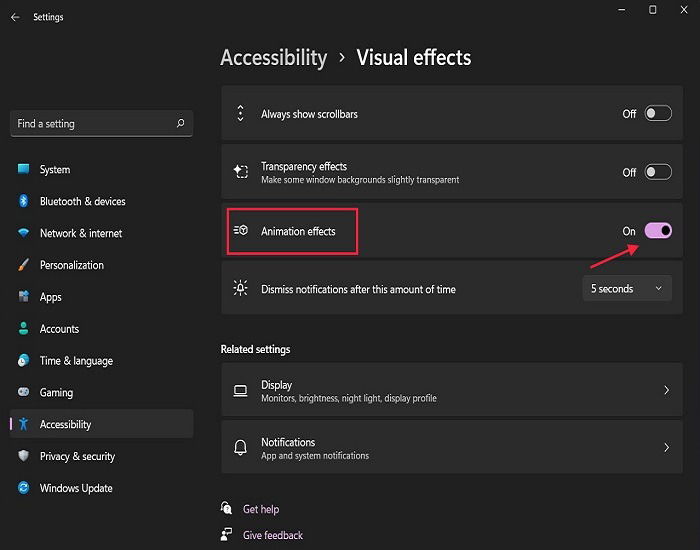Click the Privacy & security shield icon
700x550 pixels.
(x=24, y=456)
